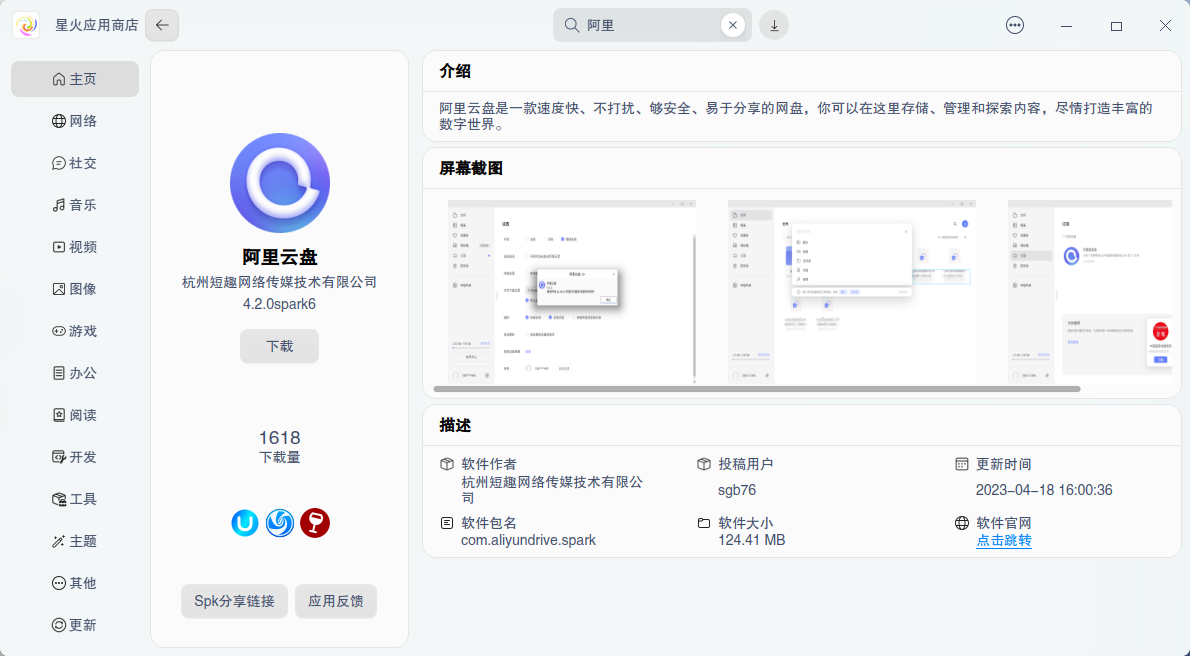Open 应用反馈 to give feedback
Viewport: 1190px width, 656px height.
pyautogui.click(x=336, y=601)
